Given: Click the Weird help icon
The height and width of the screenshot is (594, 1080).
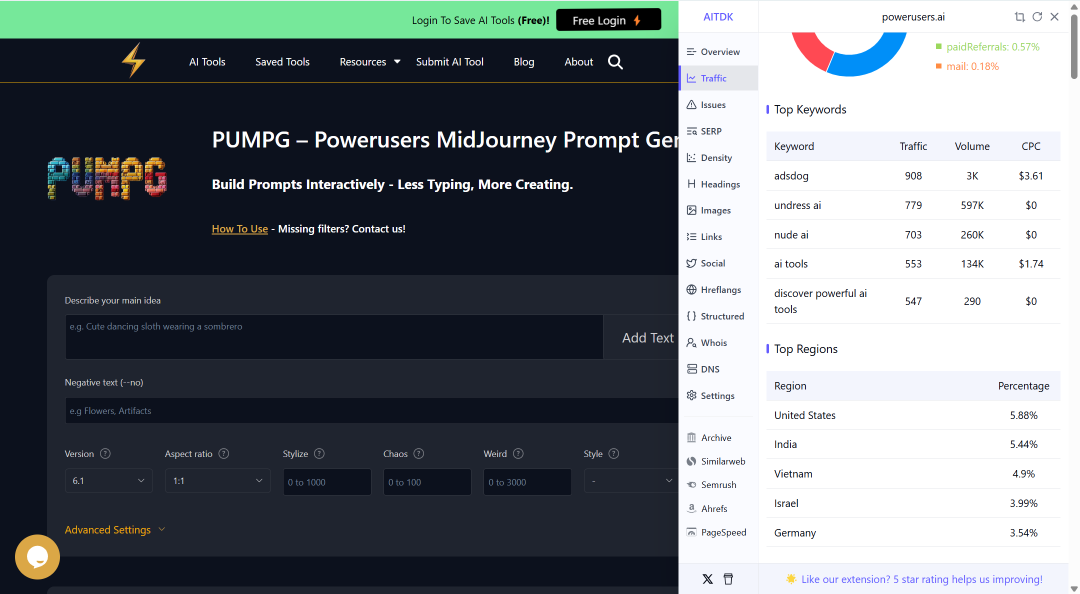Looking at the screenshot, I should coord(519,453).
